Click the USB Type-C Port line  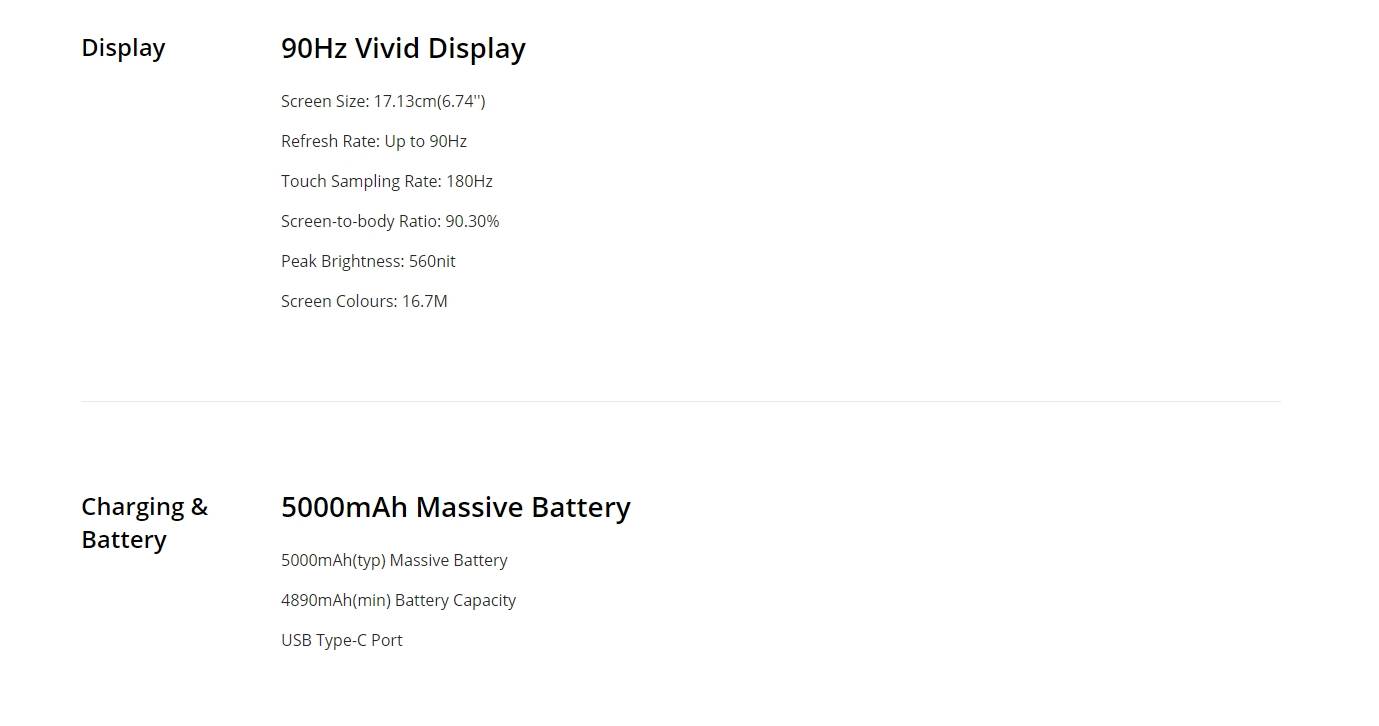tap(342, 640)
